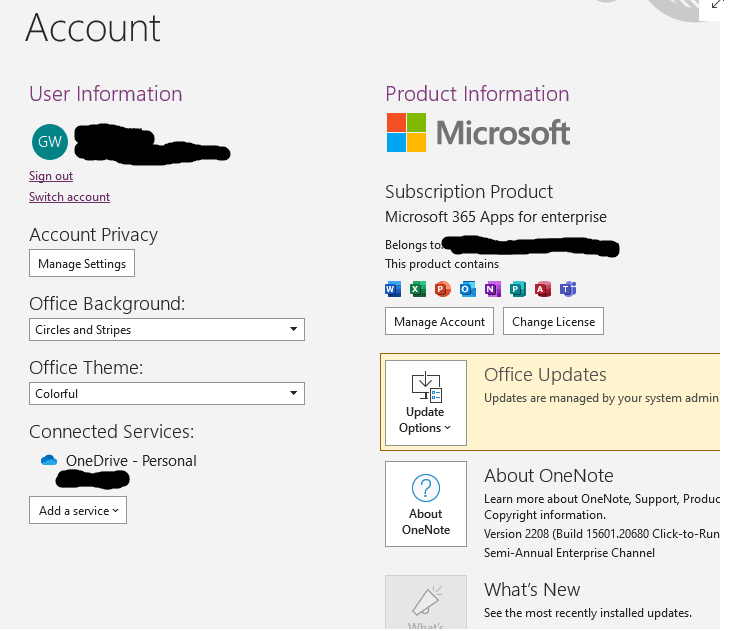The image size is (732, 631).
Task: Click the Microsoft 365 Apps for enterprise text
Action: coord(496,217)
